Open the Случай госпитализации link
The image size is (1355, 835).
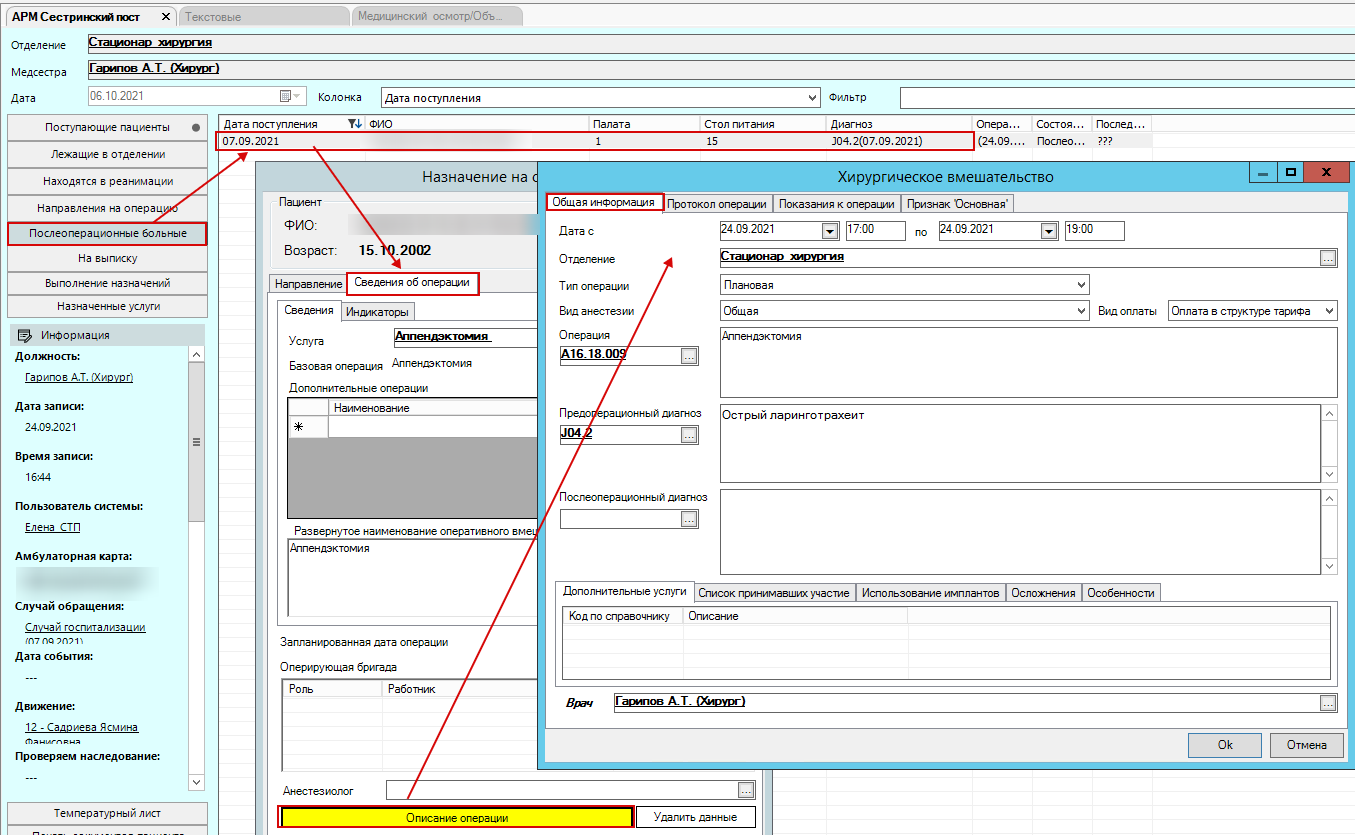click(x=85, y=627)
